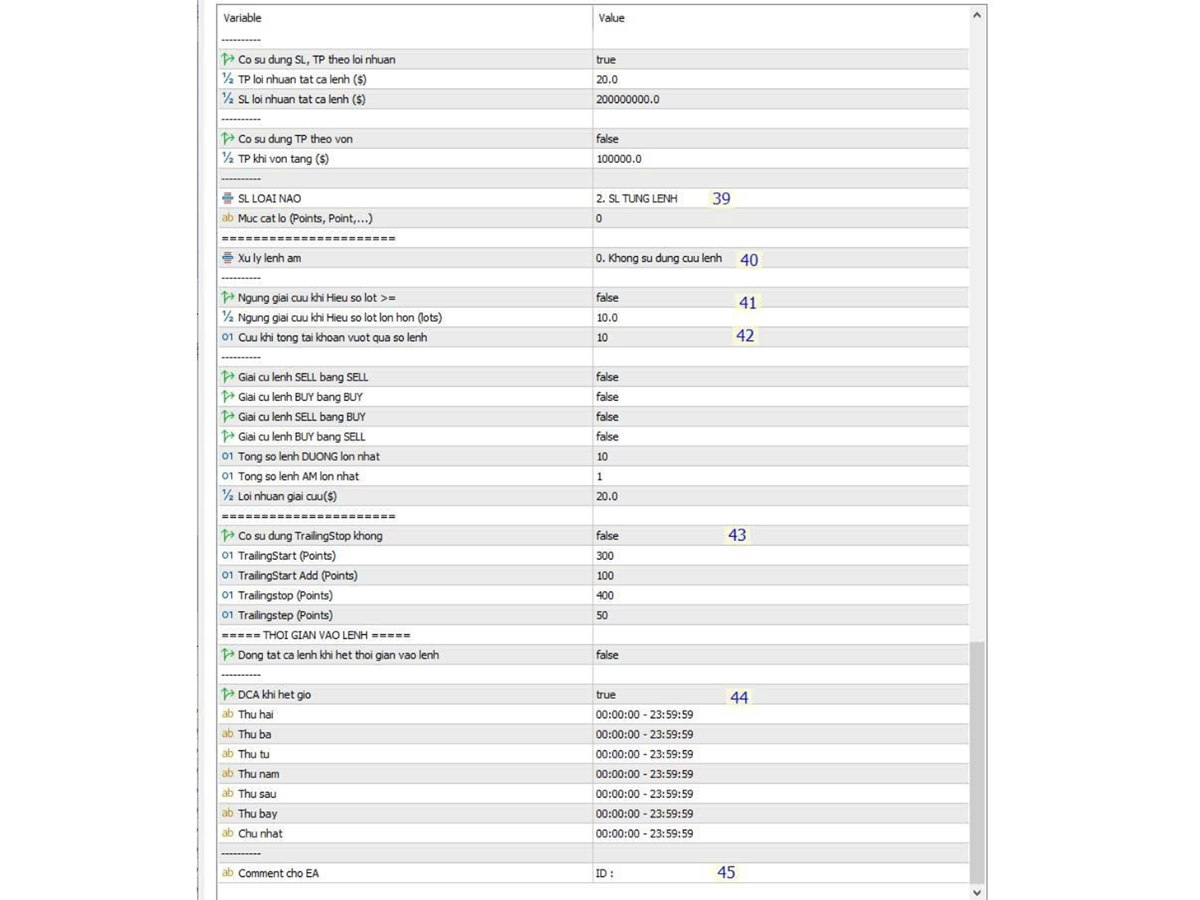Image resolution: width=1200 pixels, height=900 pixels.
Task: Click the 'Variable' column header
Action: pyautogui.click(x=242, y=18)
